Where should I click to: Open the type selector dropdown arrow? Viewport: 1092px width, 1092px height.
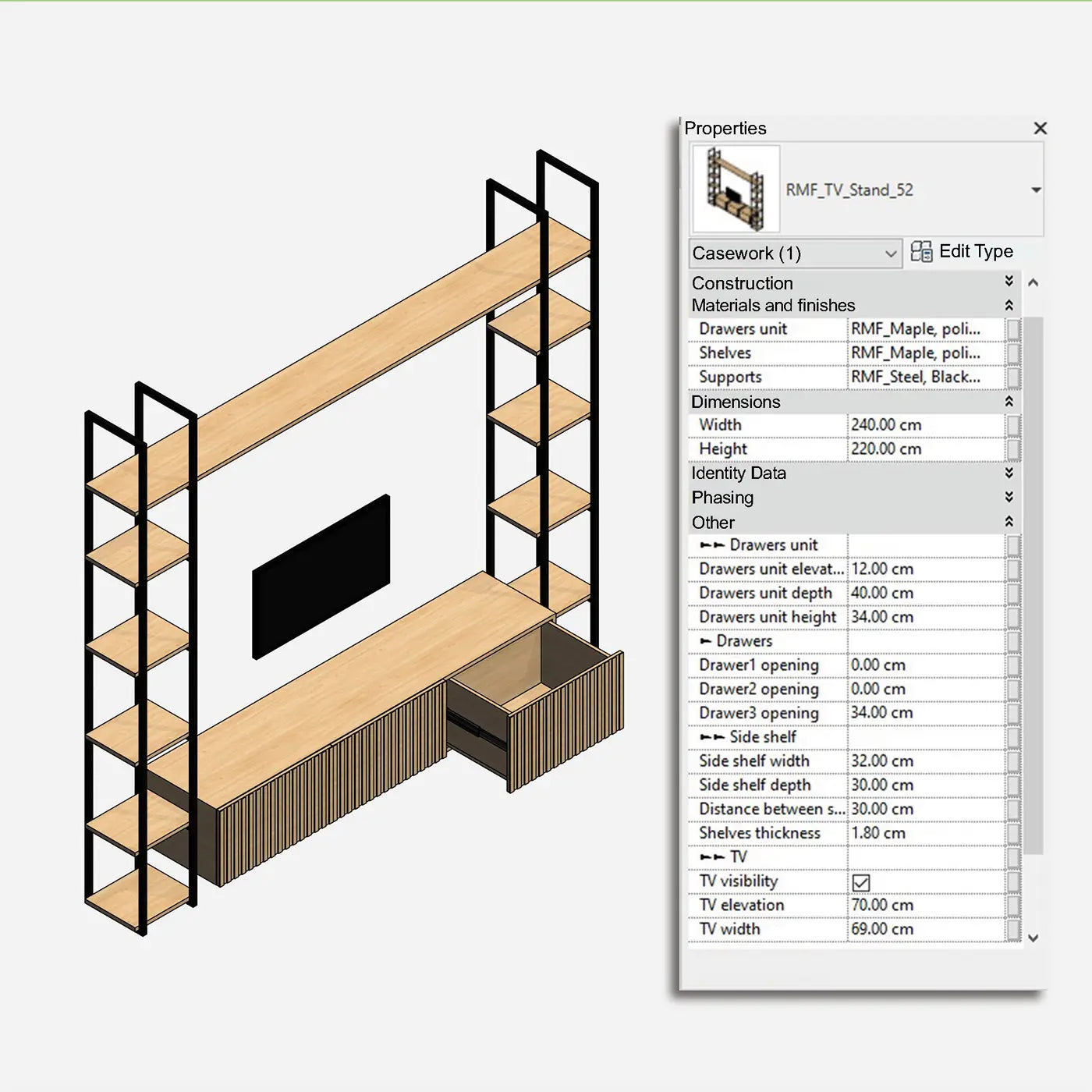[1036, 190]
